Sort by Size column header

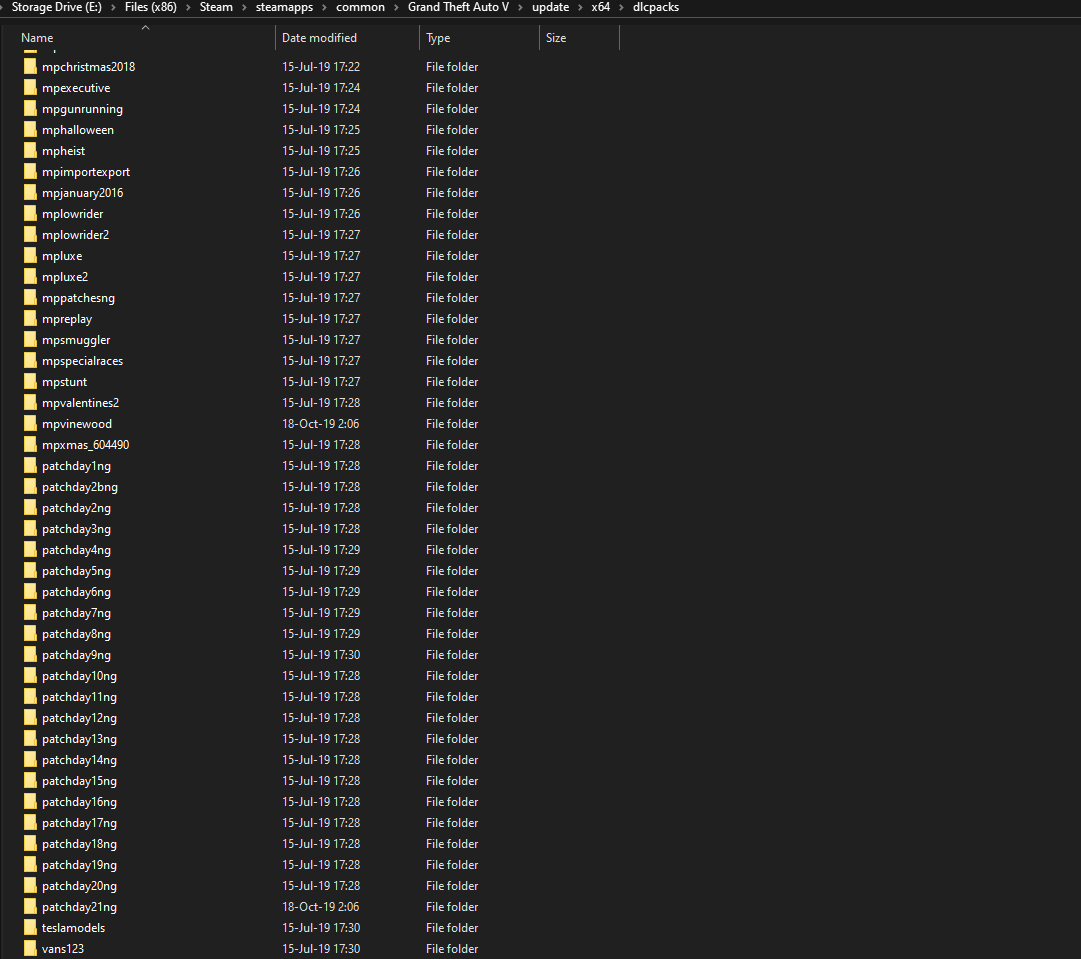tap(556, 38)
